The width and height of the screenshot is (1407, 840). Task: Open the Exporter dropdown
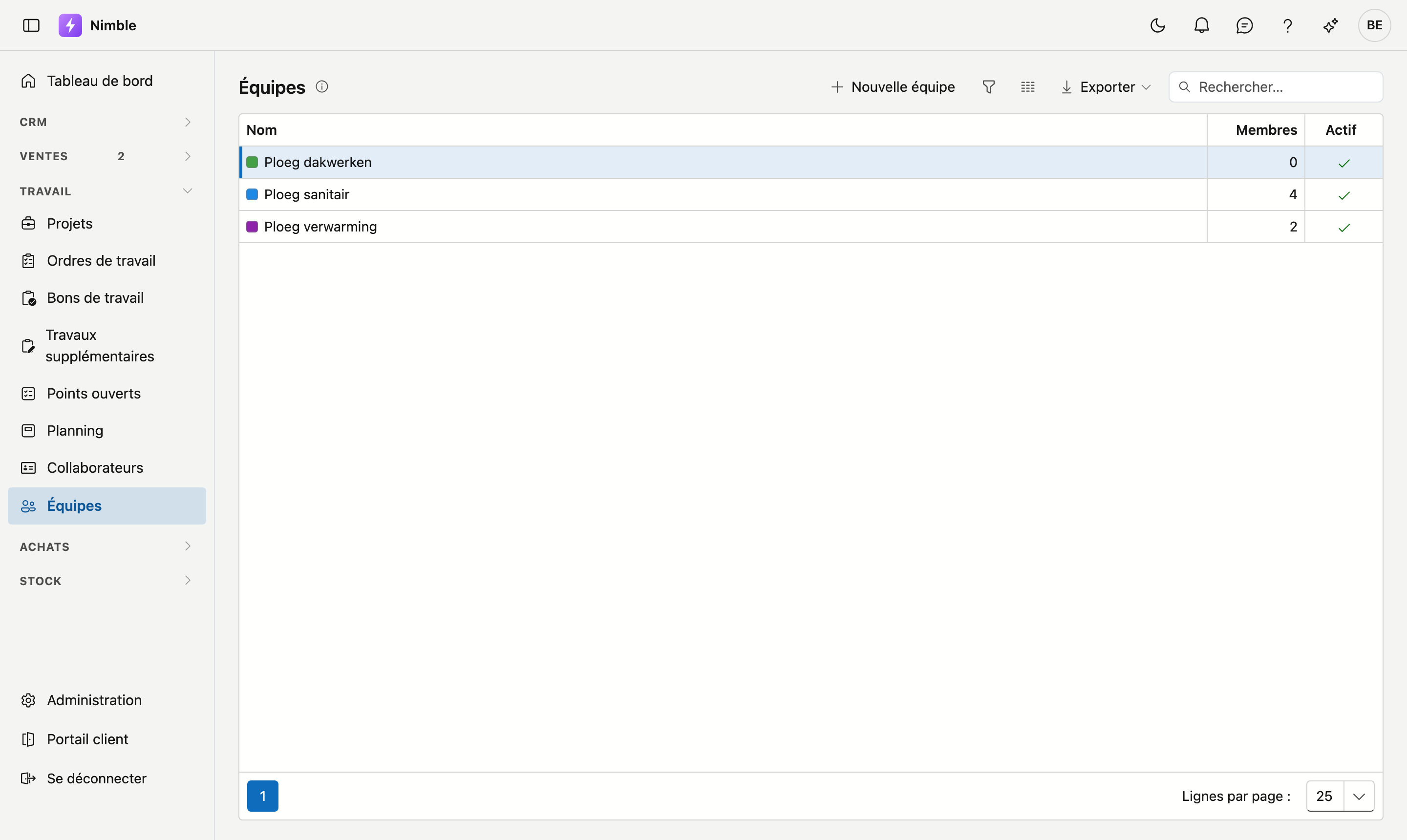tap(1105, 86)
